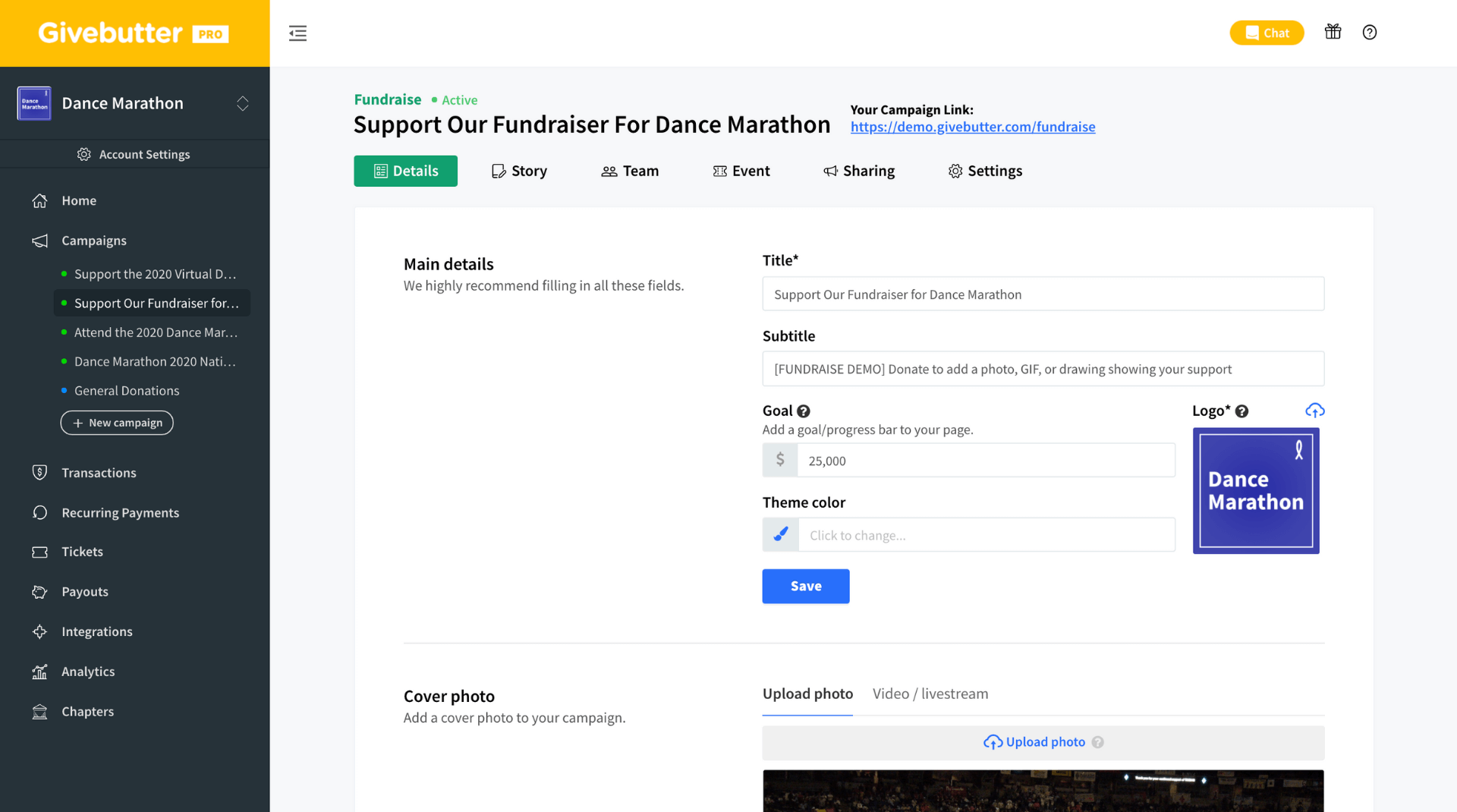
Task: Click the cover photo preview image
Action: [x=1043, y=791]
